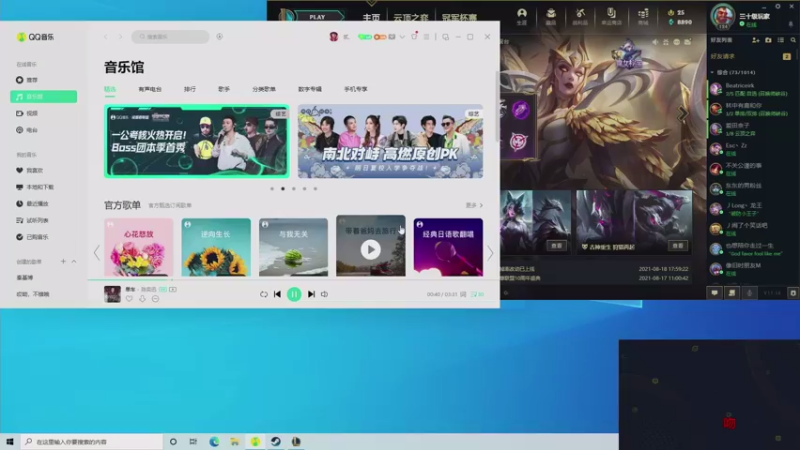Go forward with QQ Music forward arrow
The height and width of the screenshot is (450, 800).
pos(120,37)
